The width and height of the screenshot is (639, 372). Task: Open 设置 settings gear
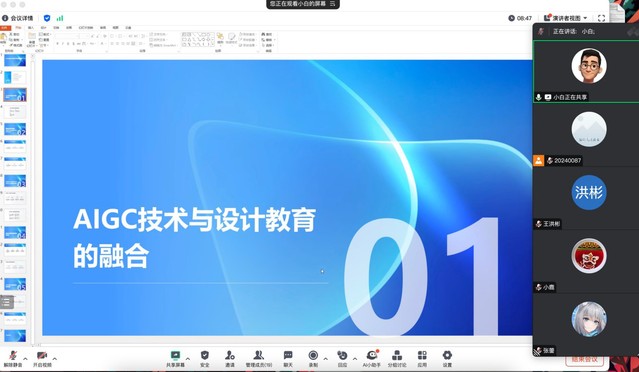click(x=447, y=359)
